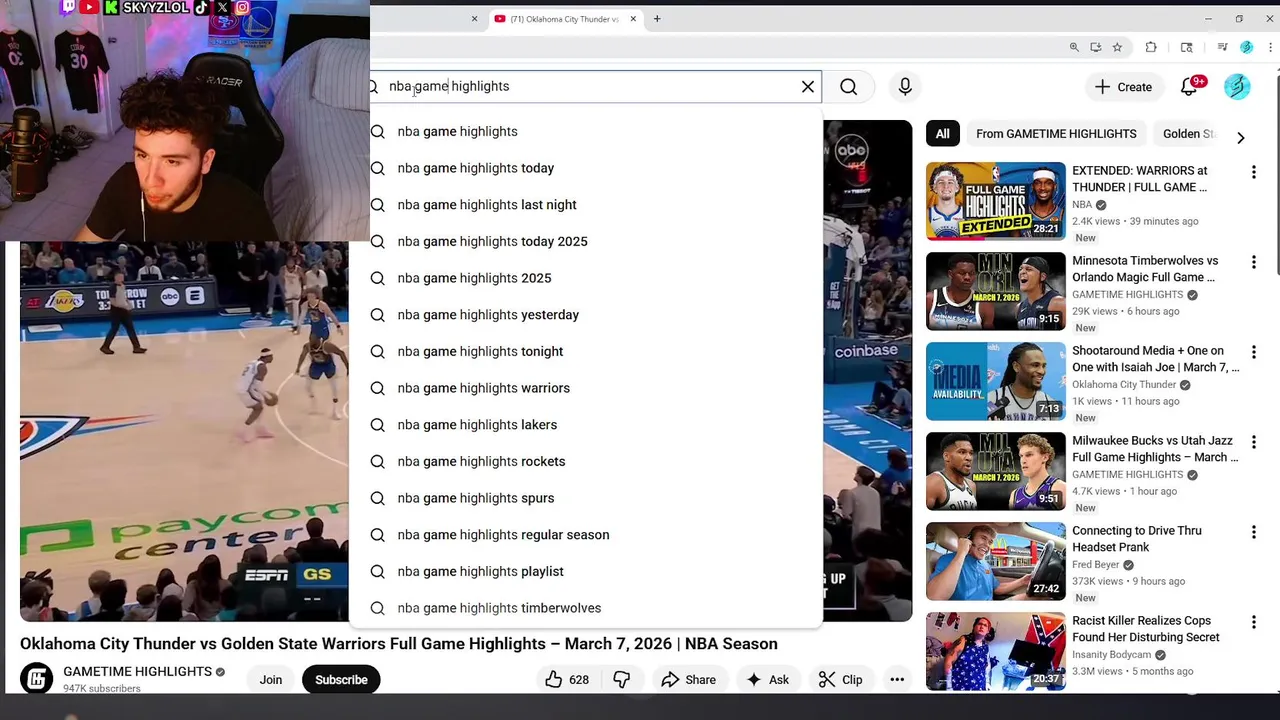Choose suggestion 'nba game highlights today 2025'
The width and height of the screenshot is (1280, 720).
pos(586,241)
